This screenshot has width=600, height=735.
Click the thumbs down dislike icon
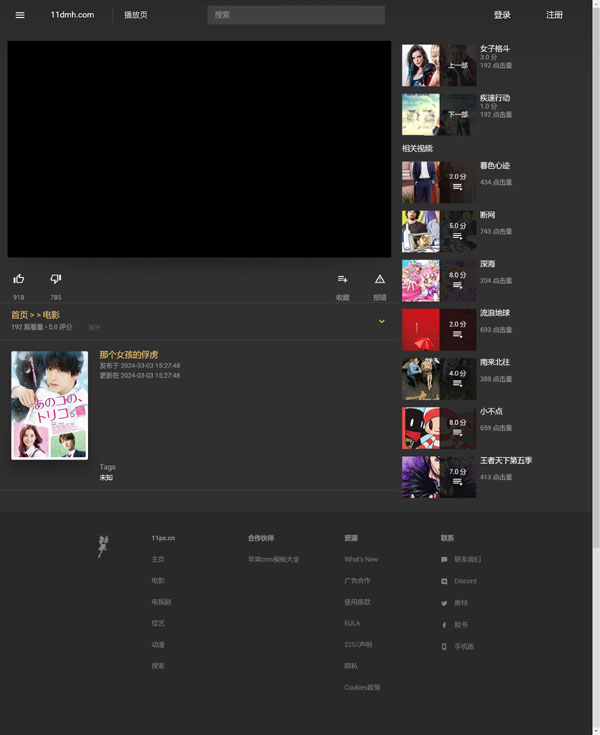point(56,279)
